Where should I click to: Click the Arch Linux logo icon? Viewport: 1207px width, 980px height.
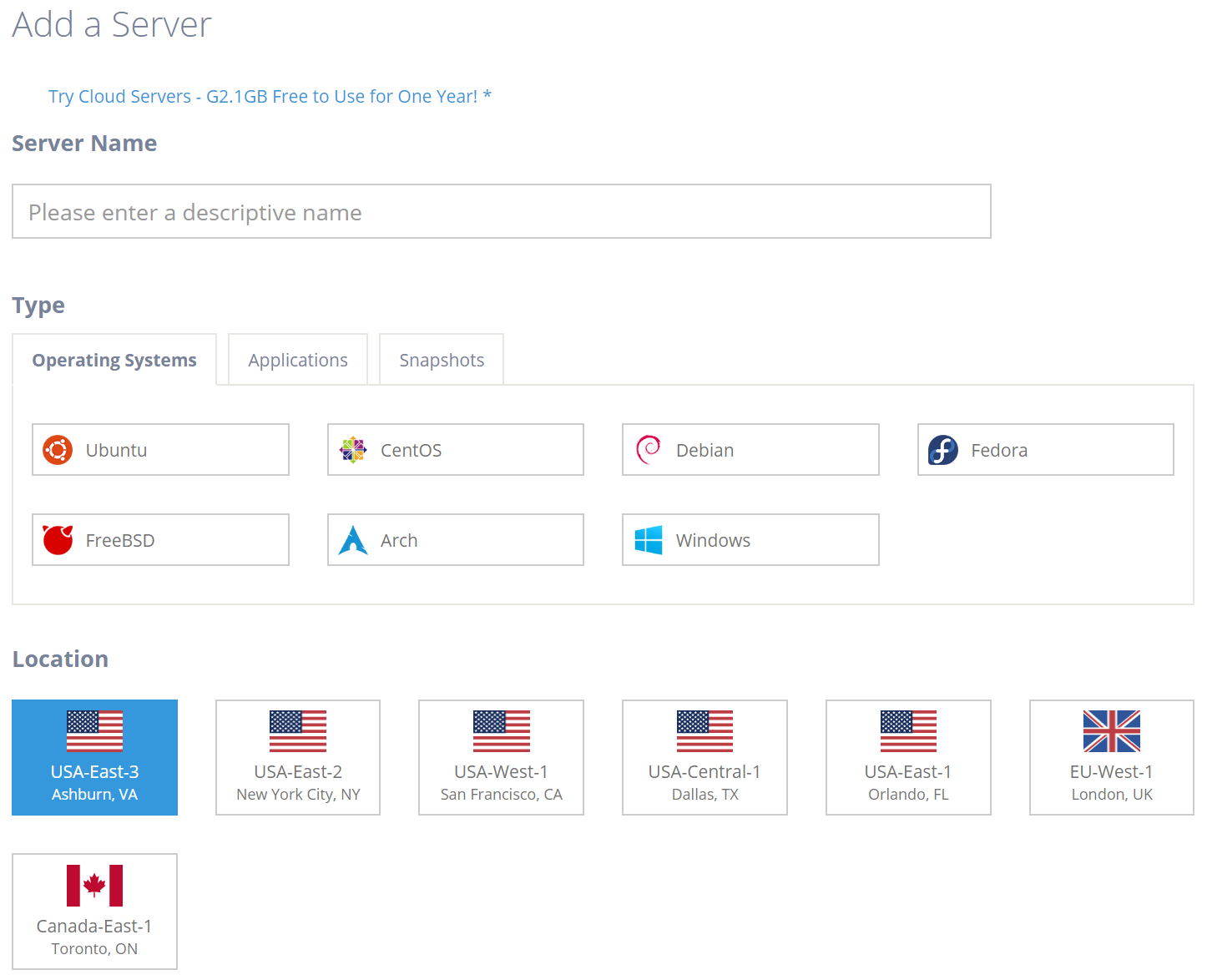click(353, 540)
